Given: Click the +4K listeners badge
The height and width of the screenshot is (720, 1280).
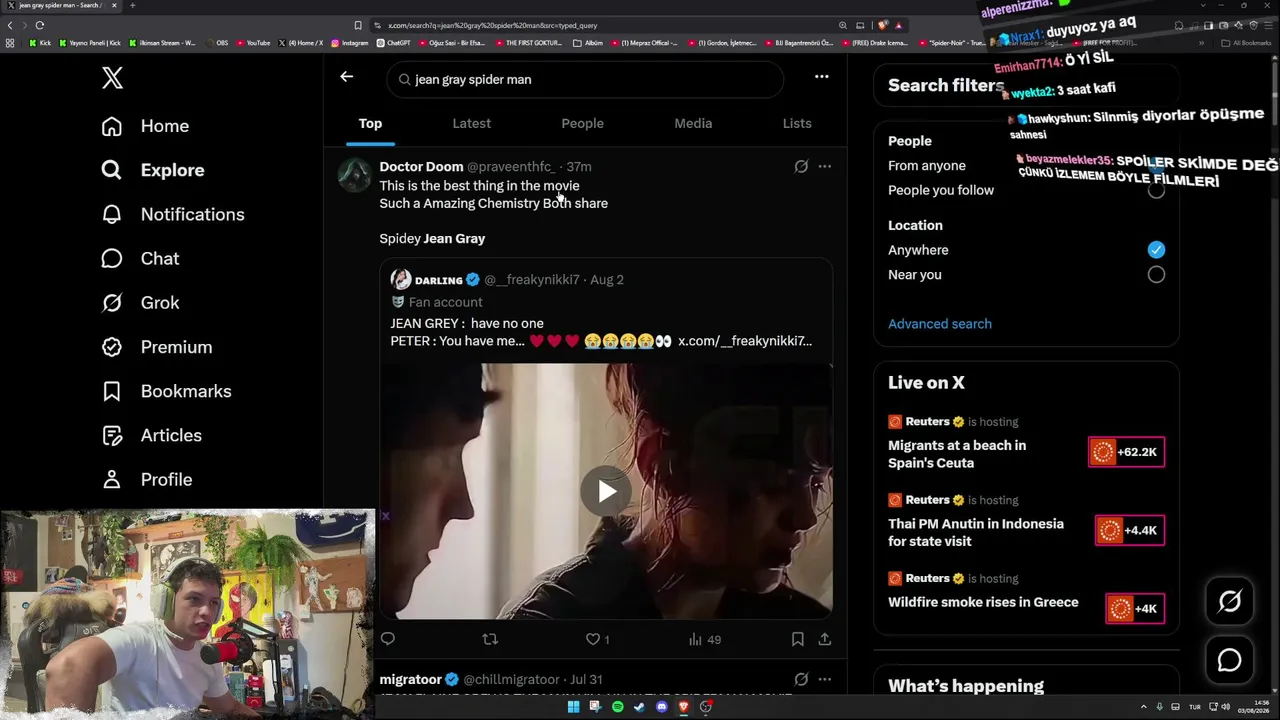Looking at the screenshot, I should click(x=1135, y=608).
